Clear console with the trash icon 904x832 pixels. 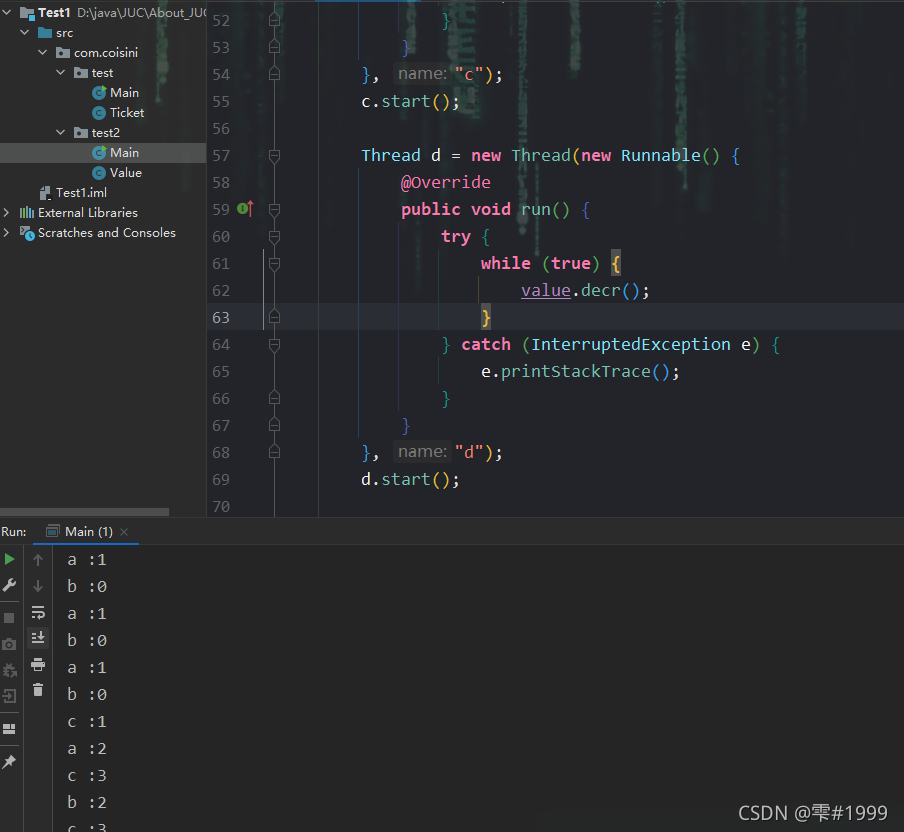(x=38, y=690)
